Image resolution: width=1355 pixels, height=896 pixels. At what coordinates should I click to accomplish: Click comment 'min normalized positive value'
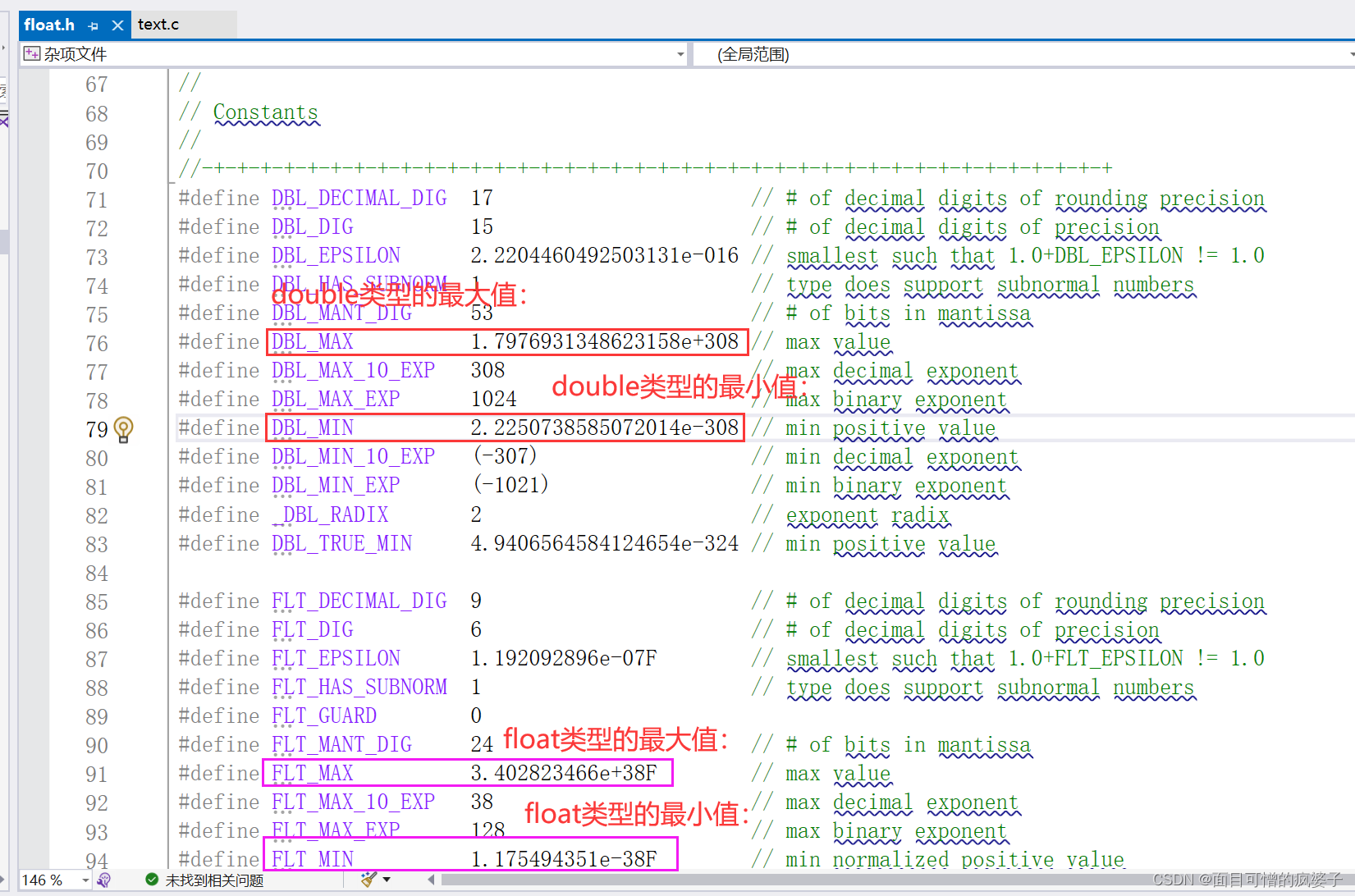(955, 859)
